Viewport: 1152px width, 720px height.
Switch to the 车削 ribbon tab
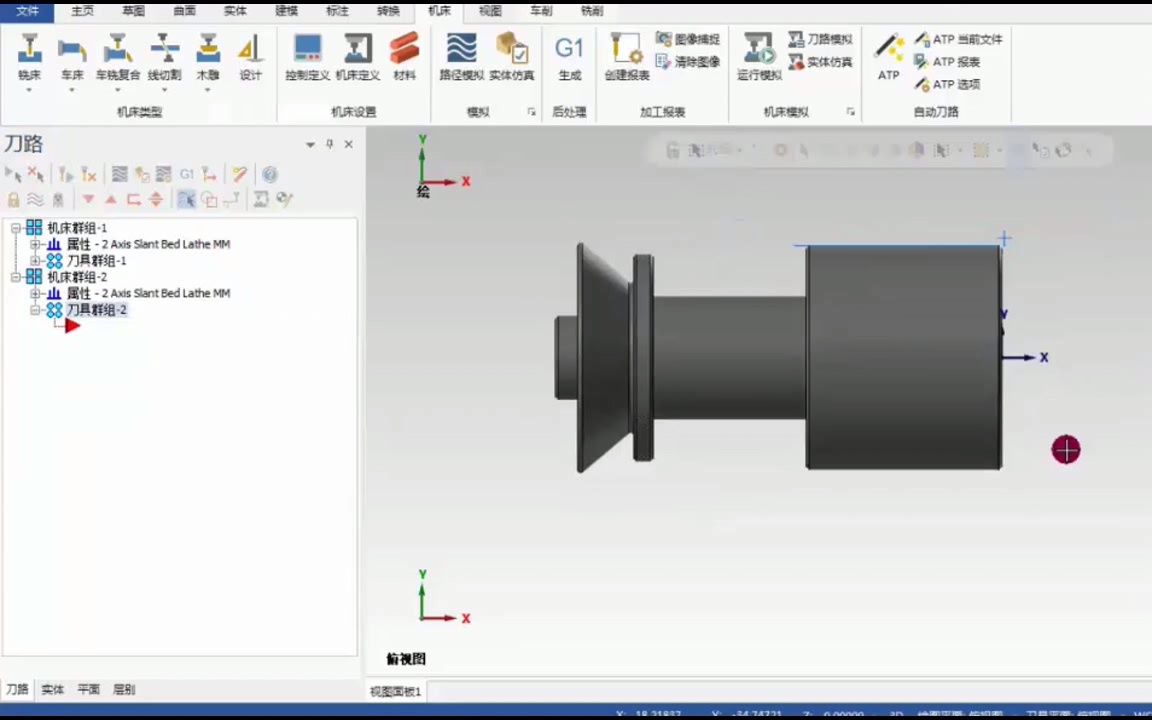click(x=540, y=11)
